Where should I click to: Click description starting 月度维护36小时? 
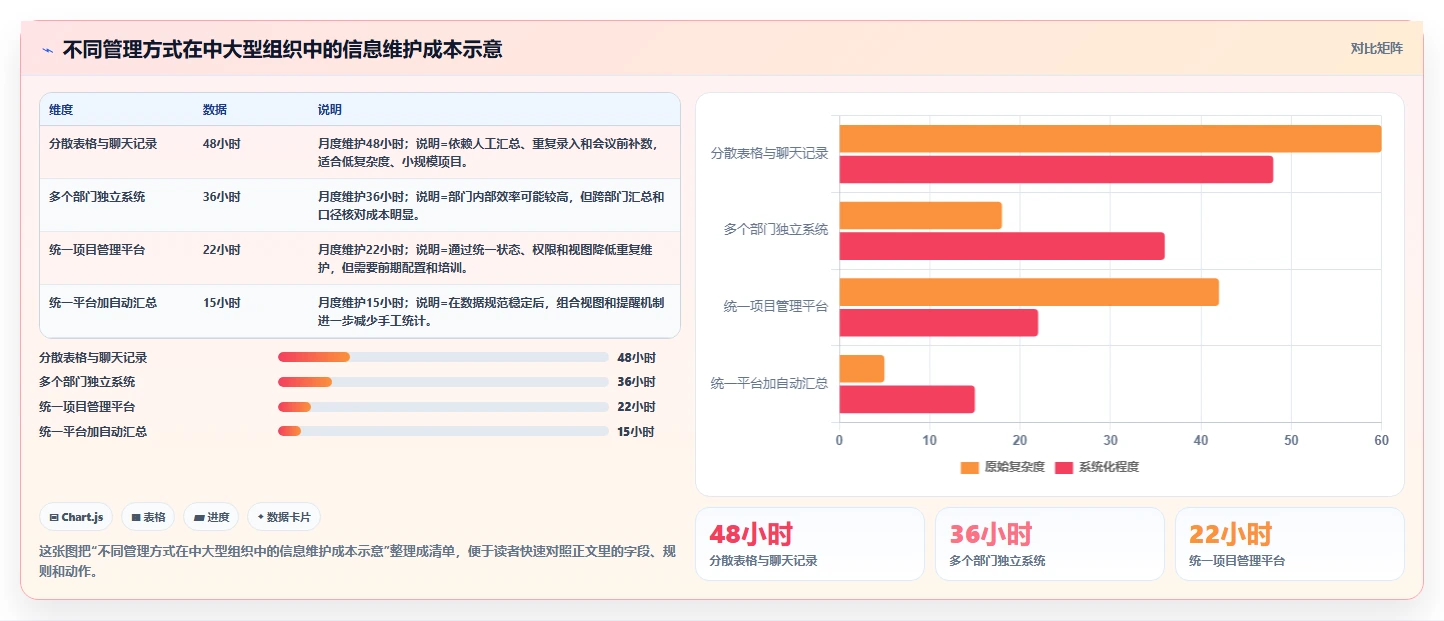491,205
